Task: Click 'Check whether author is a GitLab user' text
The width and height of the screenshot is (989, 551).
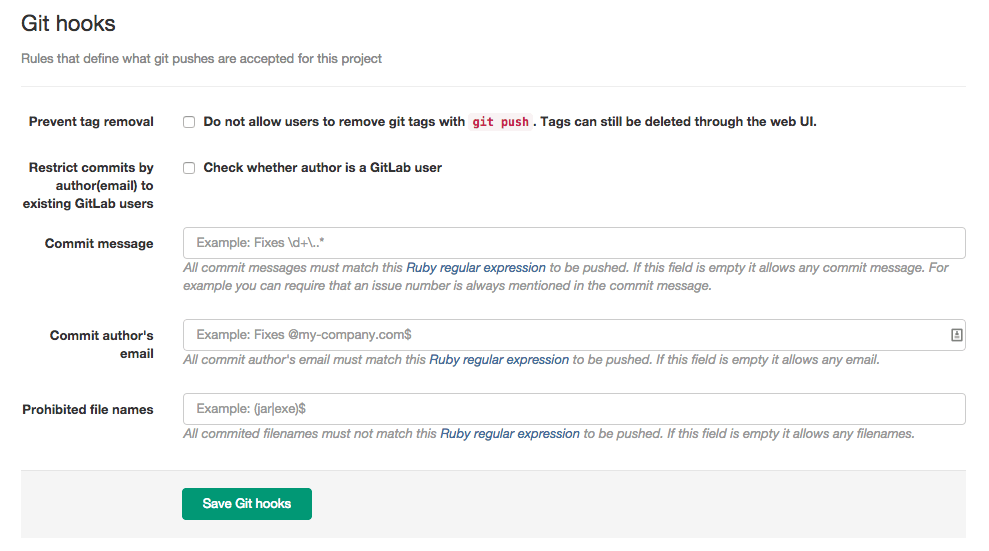Action: pyautogui.click(x=322, y=168)
